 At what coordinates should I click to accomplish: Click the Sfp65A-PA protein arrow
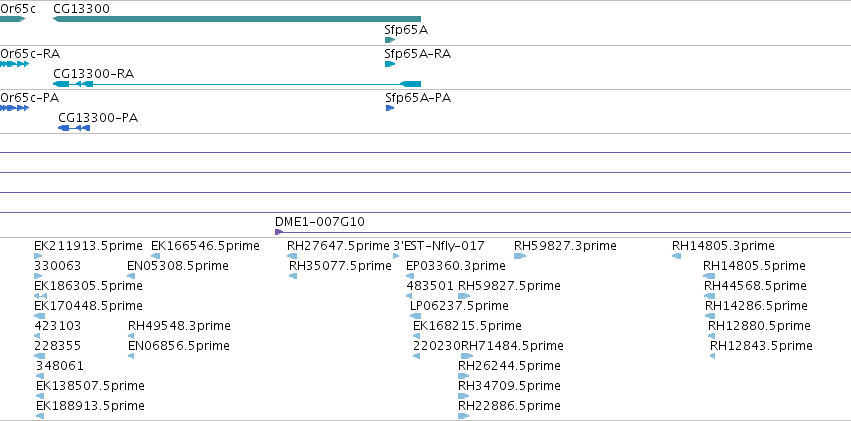(x=390, y=108)
